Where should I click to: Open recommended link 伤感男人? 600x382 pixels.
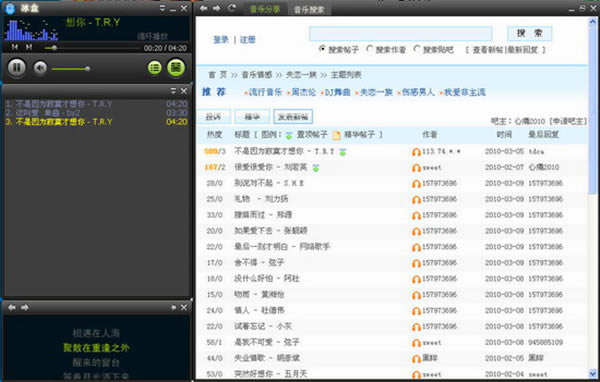point(418,92)
